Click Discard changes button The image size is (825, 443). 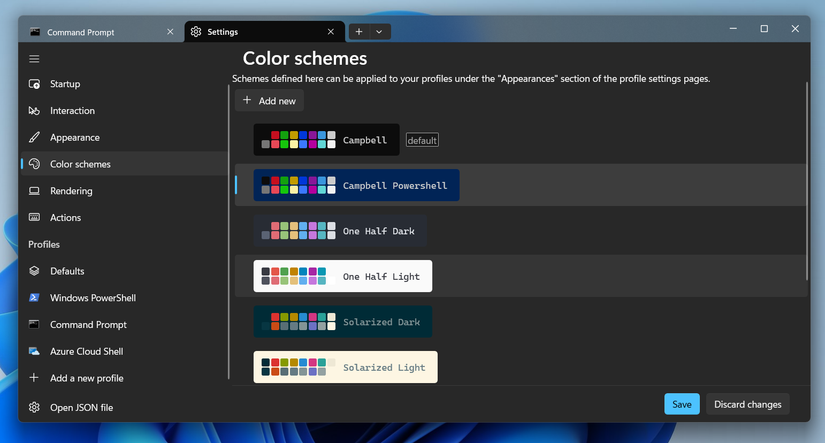[x=748, y=404]
